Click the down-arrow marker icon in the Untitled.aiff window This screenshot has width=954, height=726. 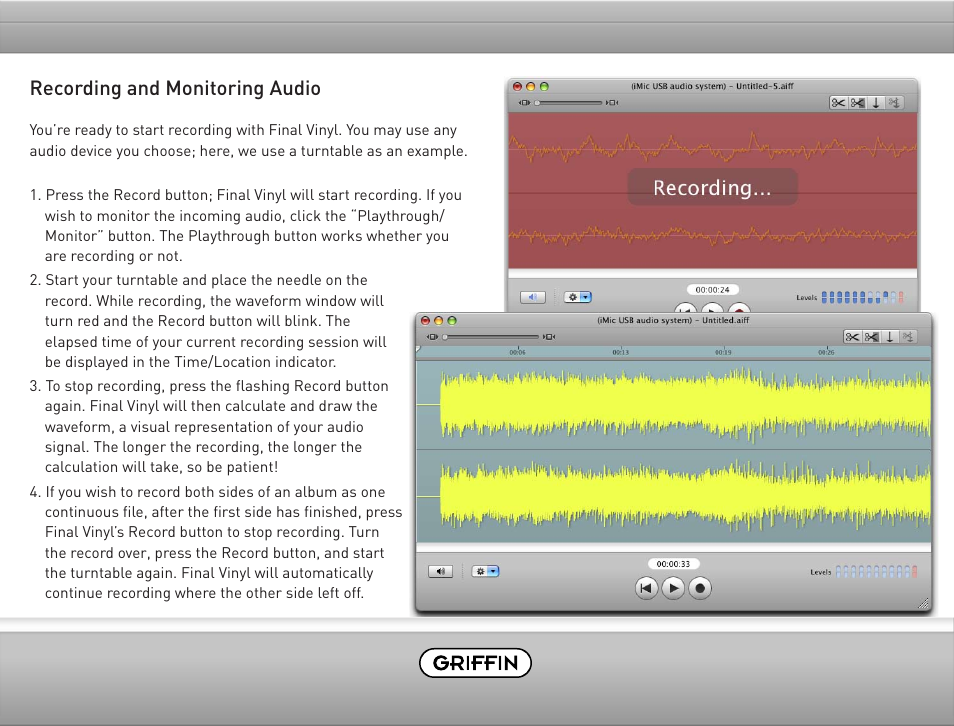890,337
